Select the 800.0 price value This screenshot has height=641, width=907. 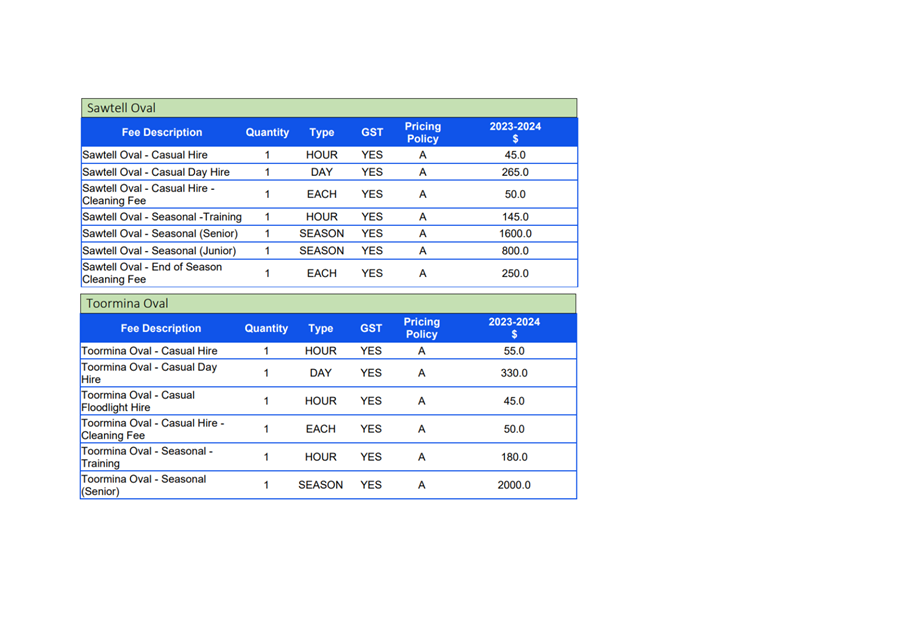515,251
